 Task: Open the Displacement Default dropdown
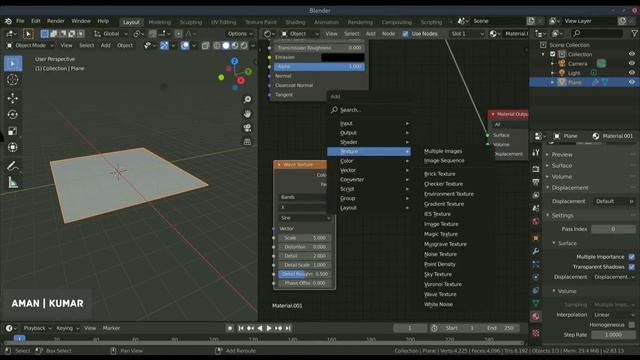point(613,201)
